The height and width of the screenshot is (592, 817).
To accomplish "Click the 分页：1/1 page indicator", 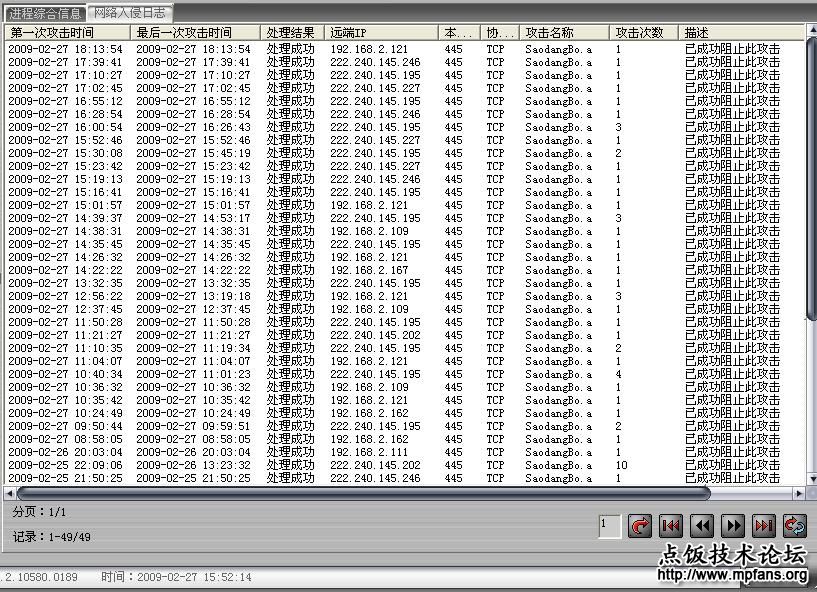I will click(40, 512).
